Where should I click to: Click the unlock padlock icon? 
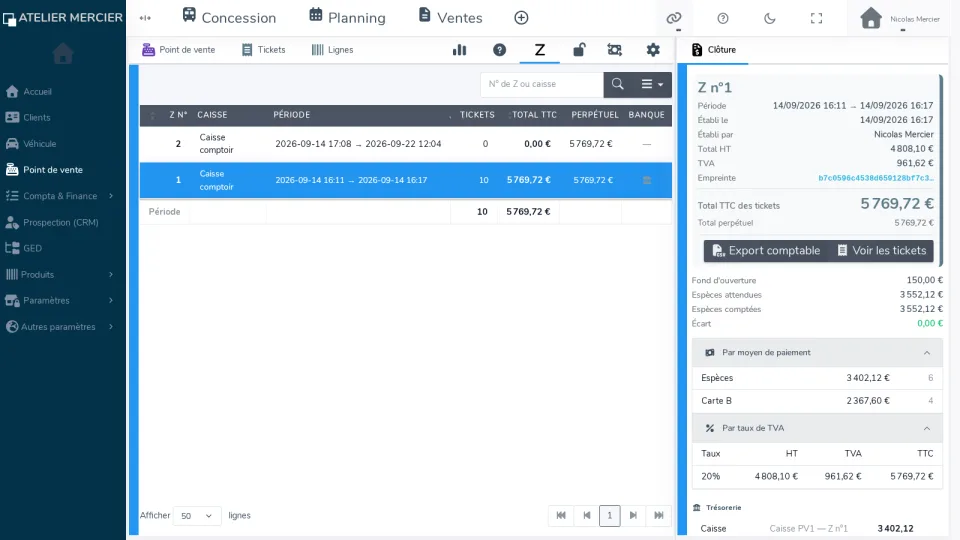tap(579, 50)
